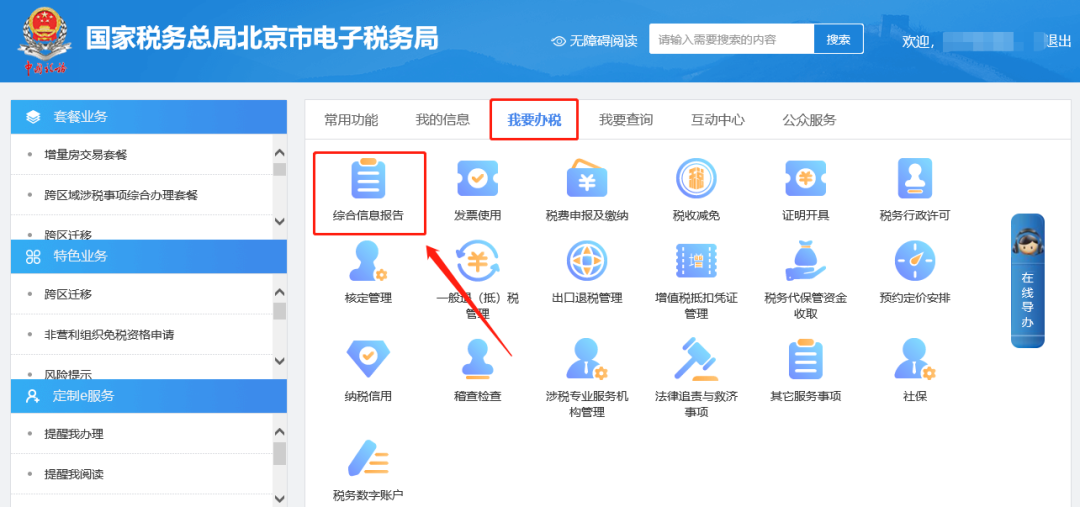Switch to 我的信息 tab
The width and height of the screenshot is (1080, 507).
pyautogui.click(x=443, y=120)
